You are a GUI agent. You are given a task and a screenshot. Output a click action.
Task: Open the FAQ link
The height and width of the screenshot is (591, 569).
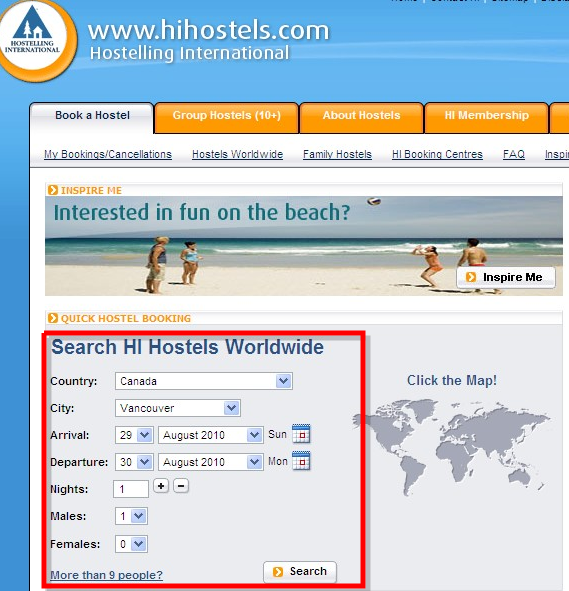(514, 154)
